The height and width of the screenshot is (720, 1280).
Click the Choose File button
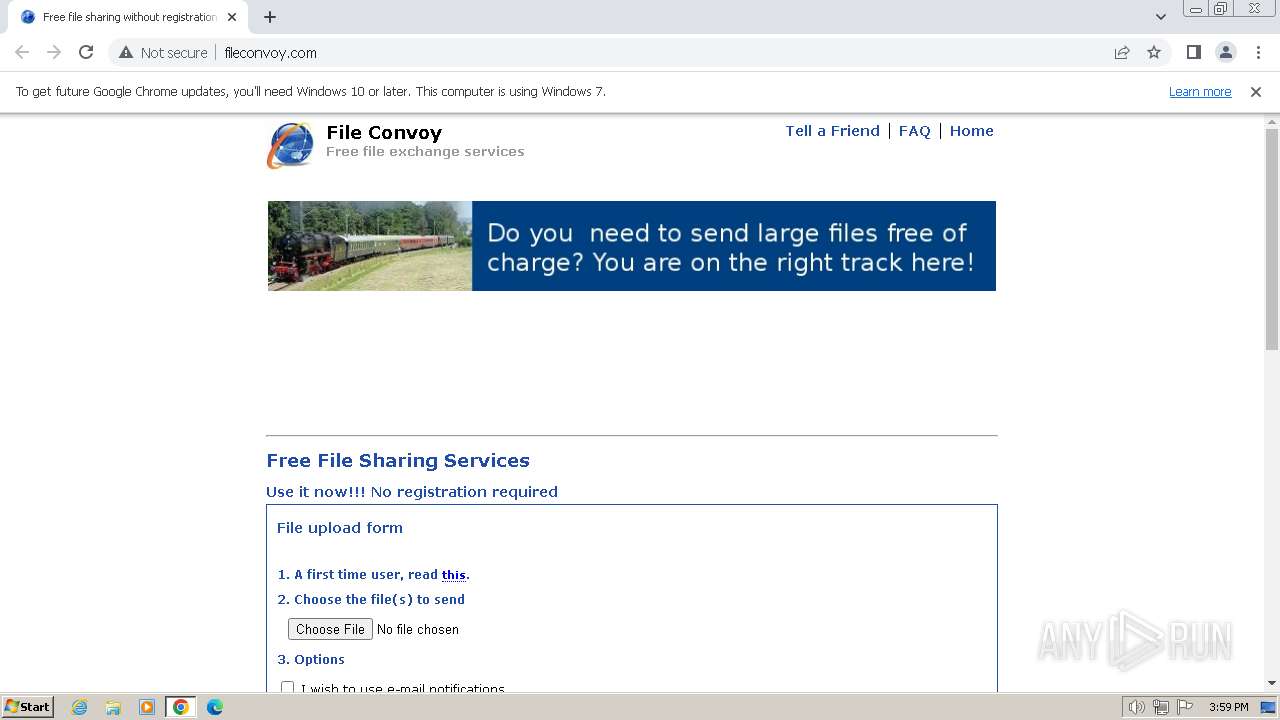[330, 629]
